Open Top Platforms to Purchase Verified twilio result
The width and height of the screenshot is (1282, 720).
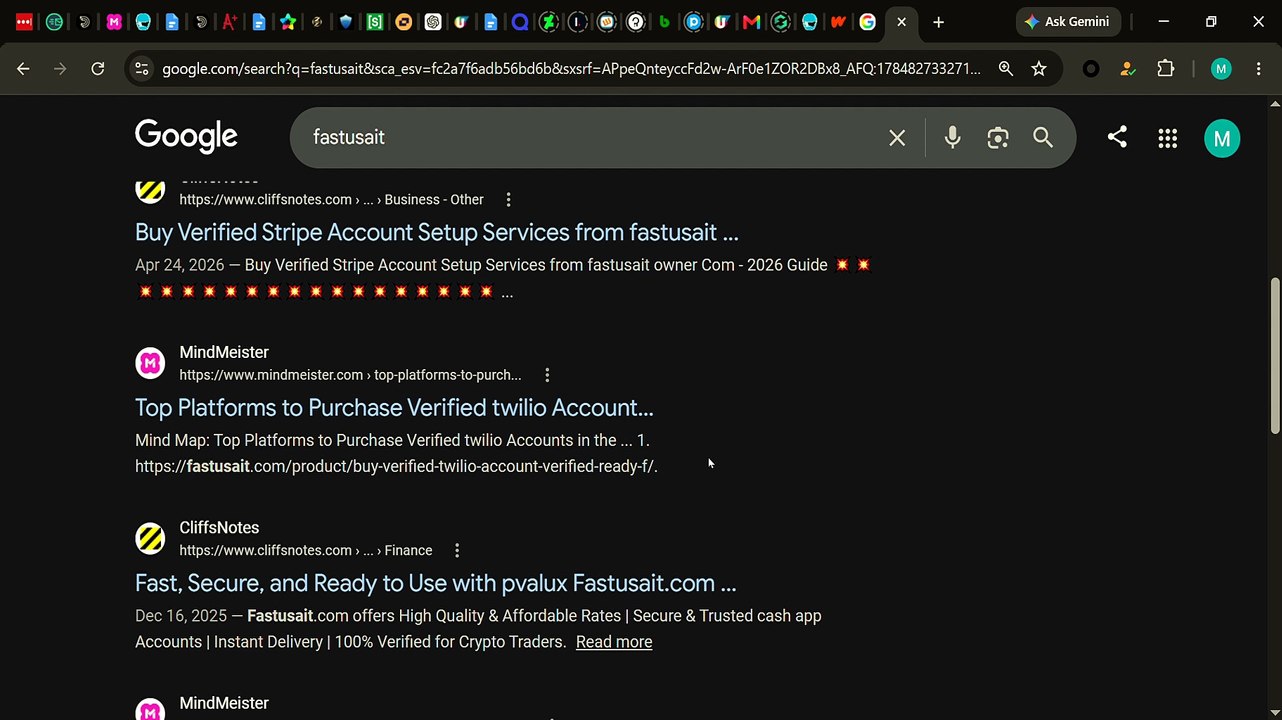point(394,408)
